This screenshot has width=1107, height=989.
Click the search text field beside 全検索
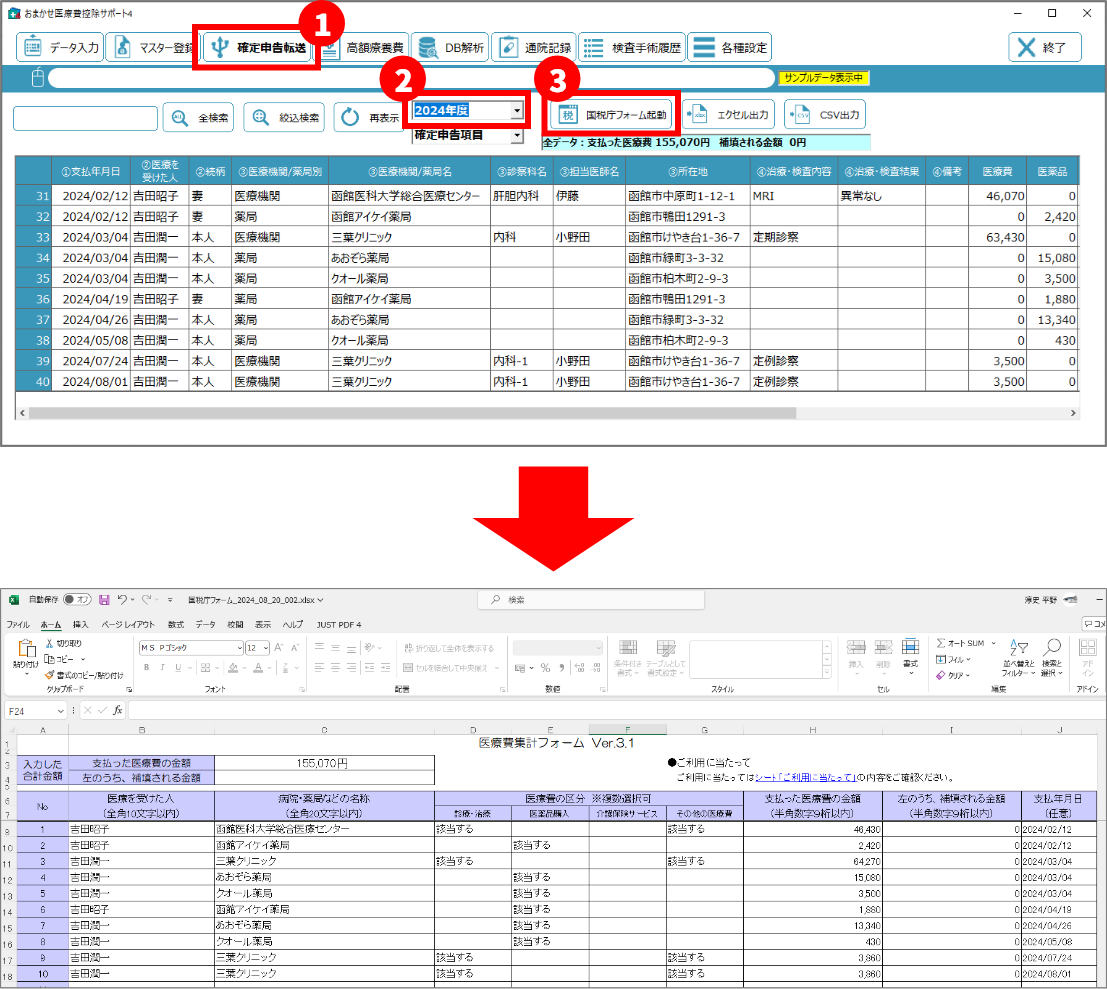85,118
